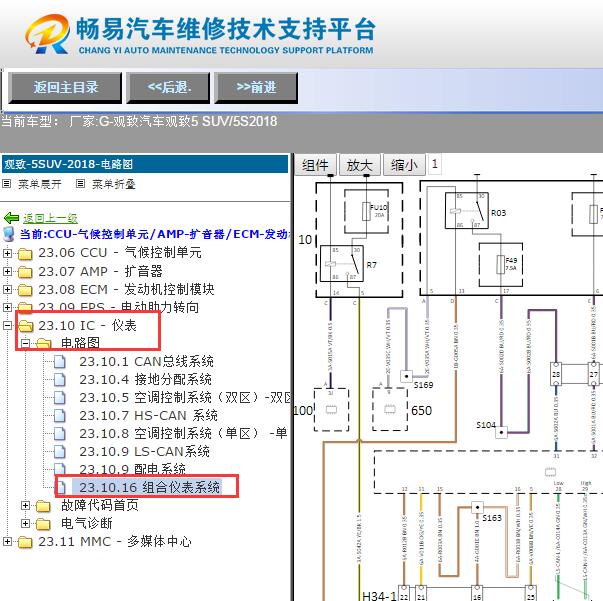
Task: Click fuse F49 in the diagram
Action: [500, 265]
